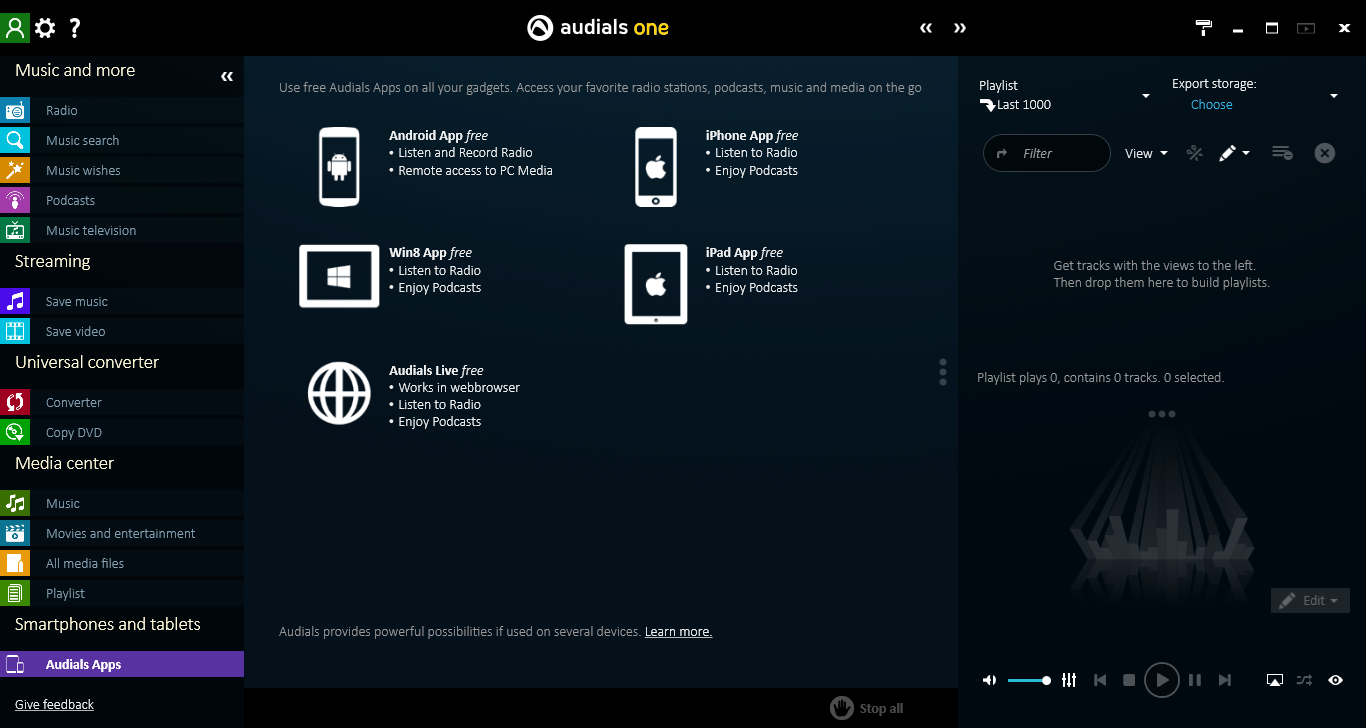Screen dimensions: 1366x728
Task: Click the Music wishes wand icon
Action: (15, 170)
